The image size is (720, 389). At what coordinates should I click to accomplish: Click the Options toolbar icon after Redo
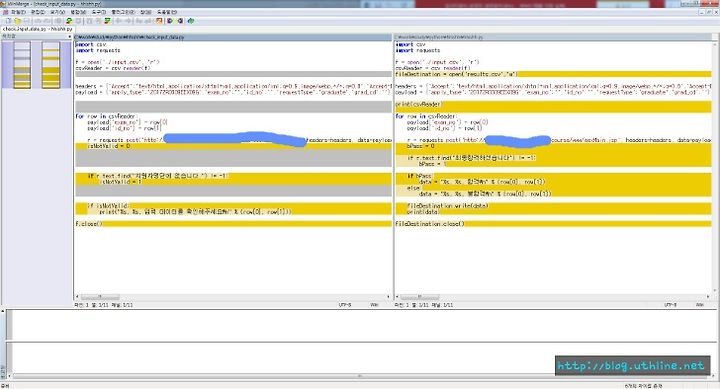[x=59, y=21]
